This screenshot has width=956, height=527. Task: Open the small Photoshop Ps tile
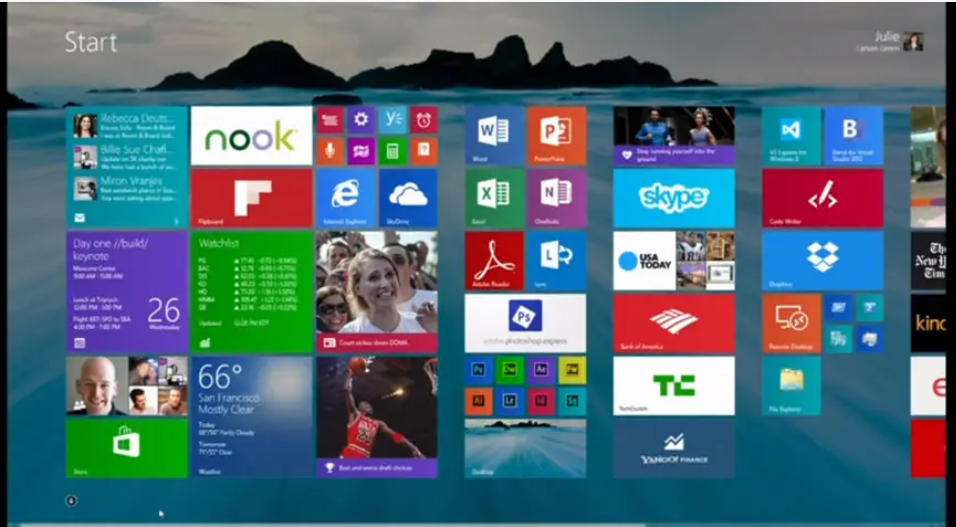[x=479, y=370]
